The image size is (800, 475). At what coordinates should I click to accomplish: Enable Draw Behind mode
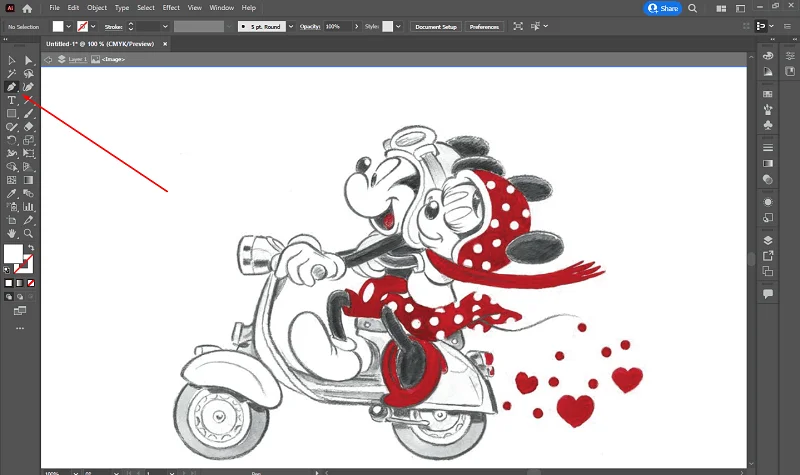coord(19,296)
